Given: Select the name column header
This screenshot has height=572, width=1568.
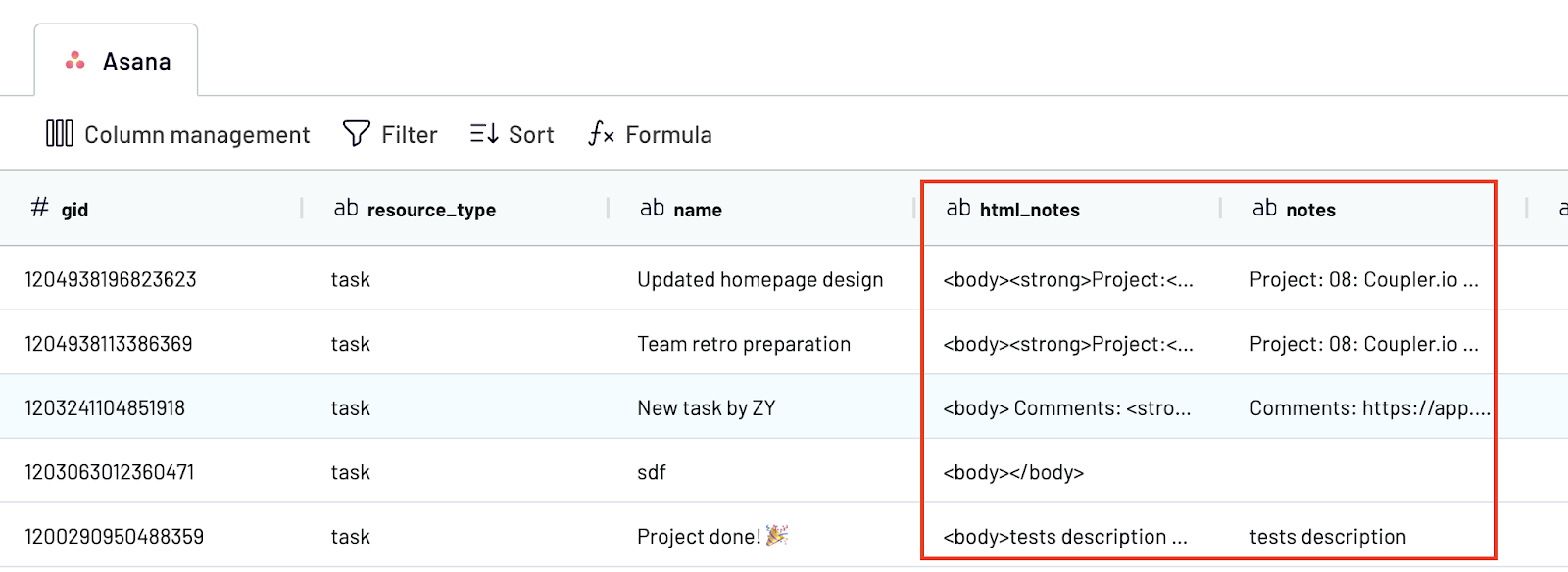Looking at the screenshot, I should coord(698,210).
